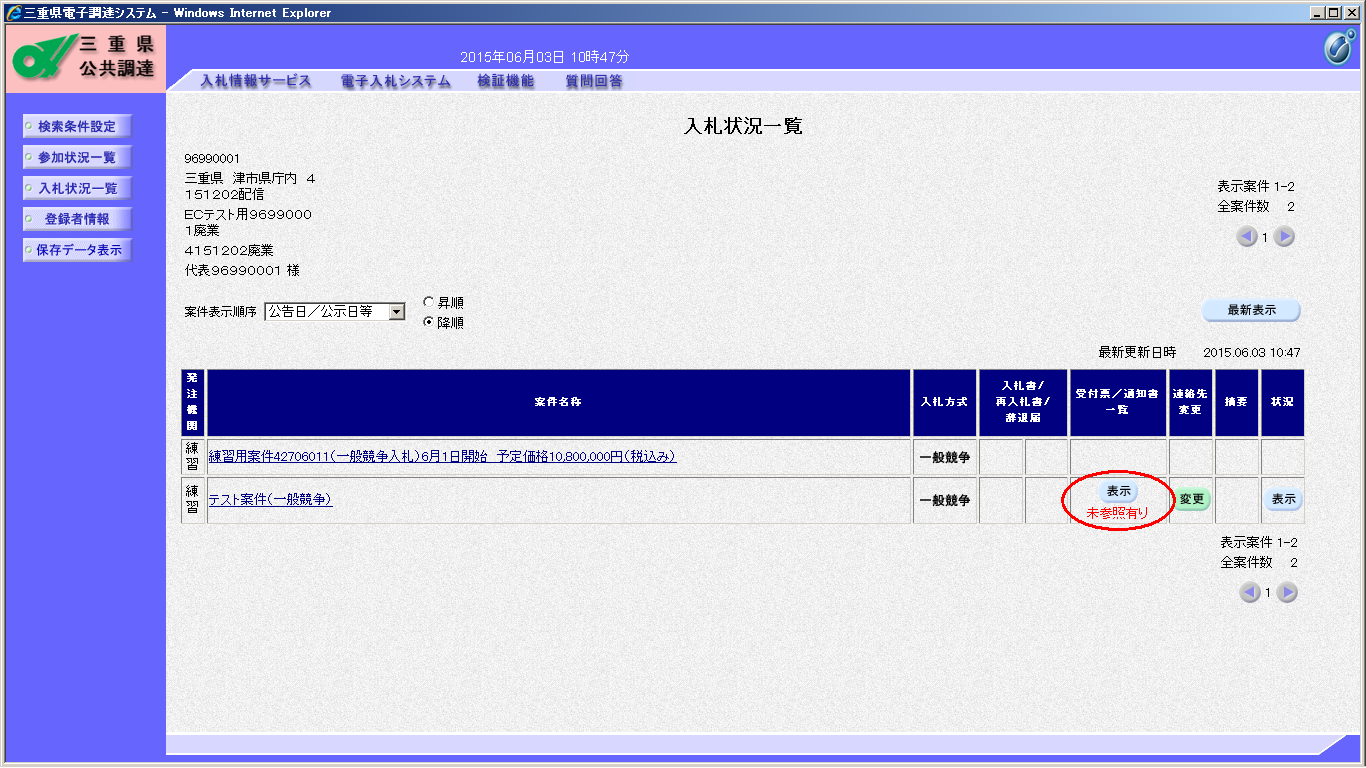
Task: Open 入札情報サービス menu
Action: coord(256,81)
